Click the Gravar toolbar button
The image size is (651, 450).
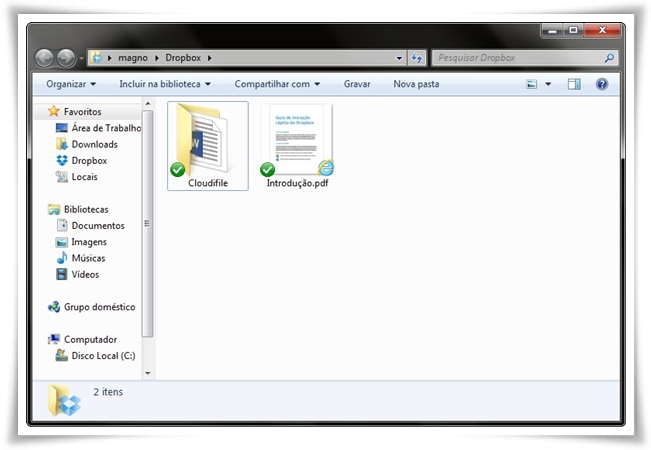[357, 84]
